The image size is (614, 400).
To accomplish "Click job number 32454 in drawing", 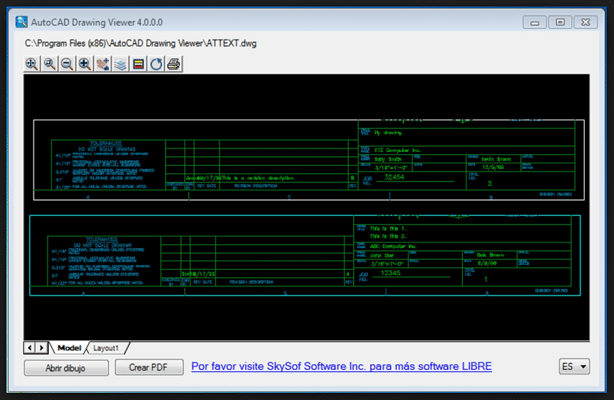I will (x=394, y=177).
